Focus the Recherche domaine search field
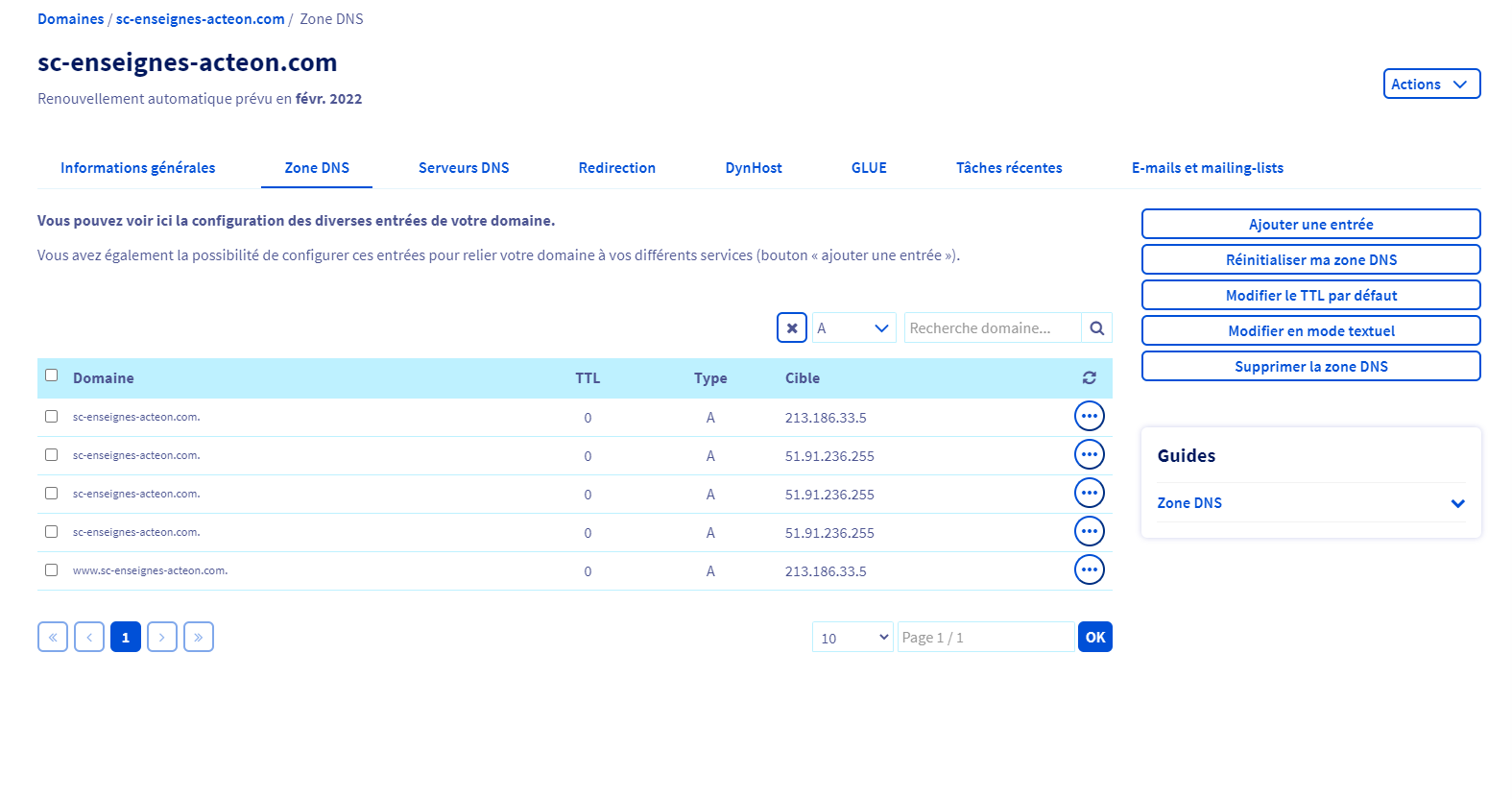Image resolution: width=1512 pixels, height=799 pixels. (992, 327)
